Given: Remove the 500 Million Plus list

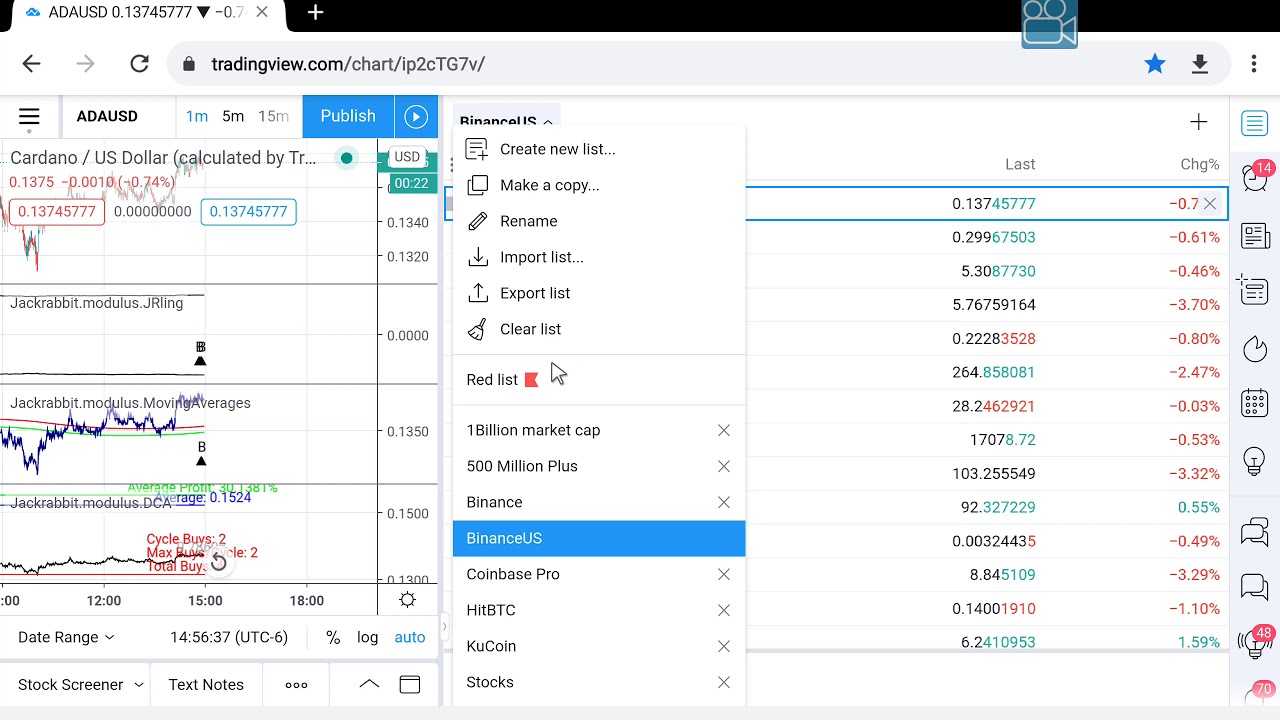Looking at the screenshot, I should (724, 466).
